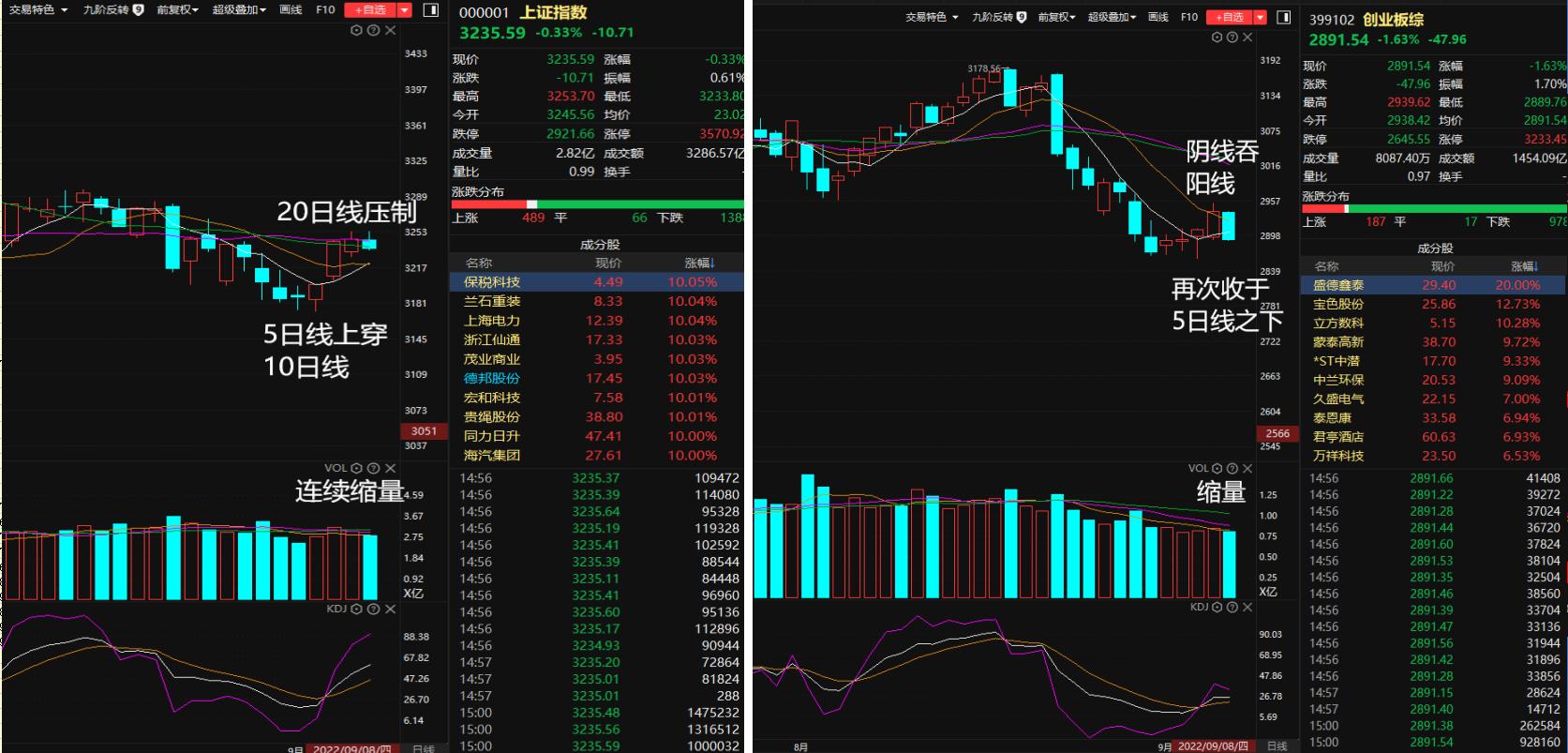1568x753 pixels.
Task: Select the 2566 price marker on ChiNext axis
Action: coord(1277,433)
